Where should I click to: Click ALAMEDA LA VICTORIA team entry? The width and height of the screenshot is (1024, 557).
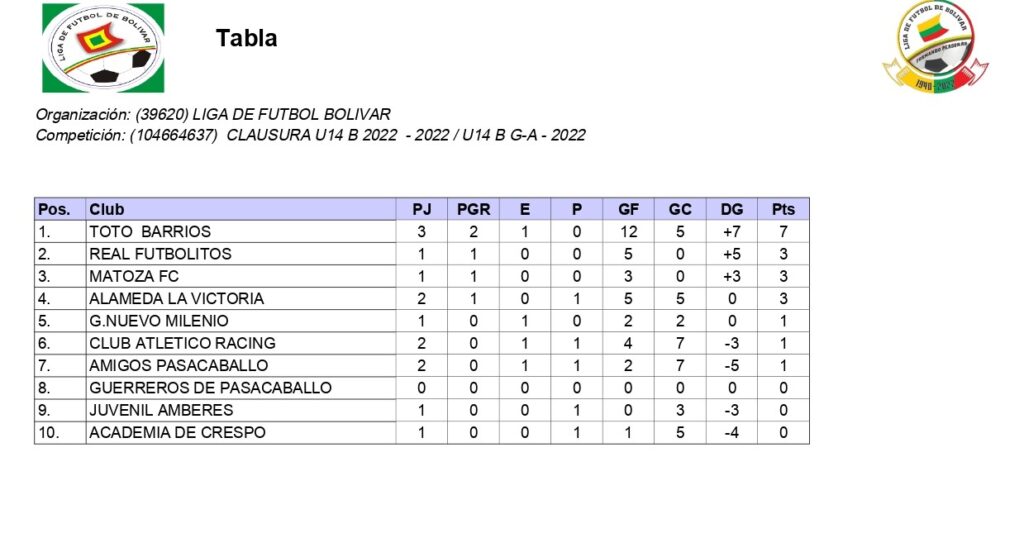click(176, 298)
